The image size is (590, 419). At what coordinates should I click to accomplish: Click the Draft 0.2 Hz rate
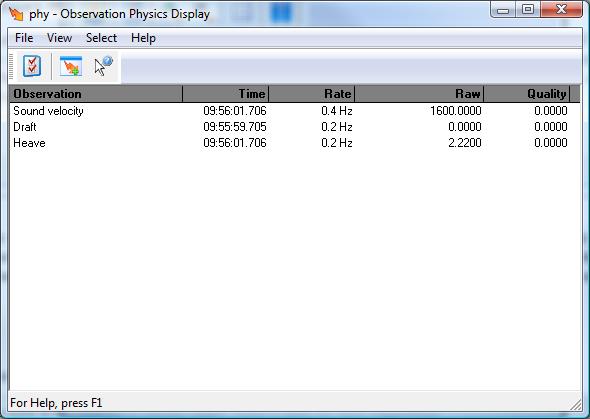[337, 127]
